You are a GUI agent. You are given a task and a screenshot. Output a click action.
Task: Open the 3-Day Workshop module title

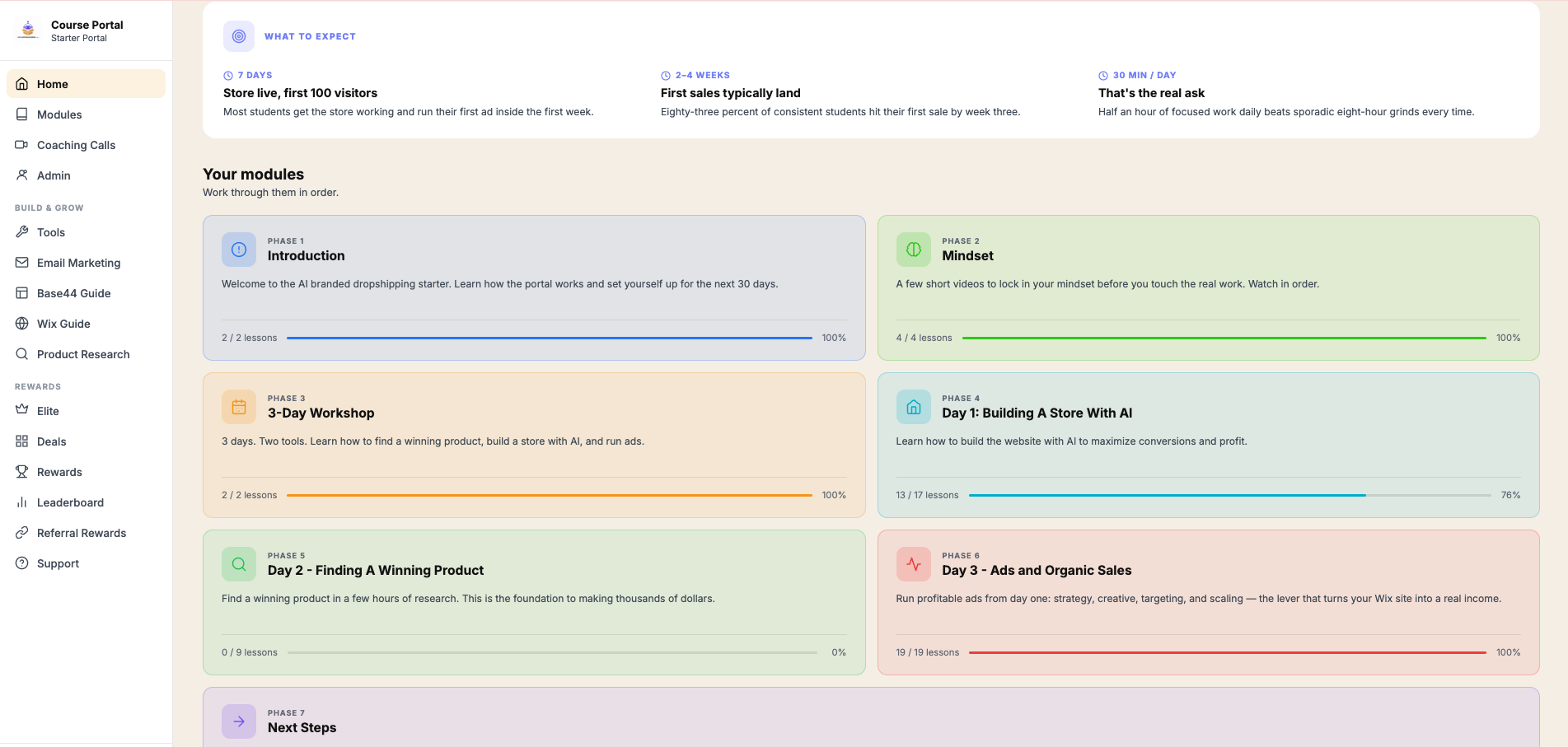pyautogui.click(x=321, y=413)
